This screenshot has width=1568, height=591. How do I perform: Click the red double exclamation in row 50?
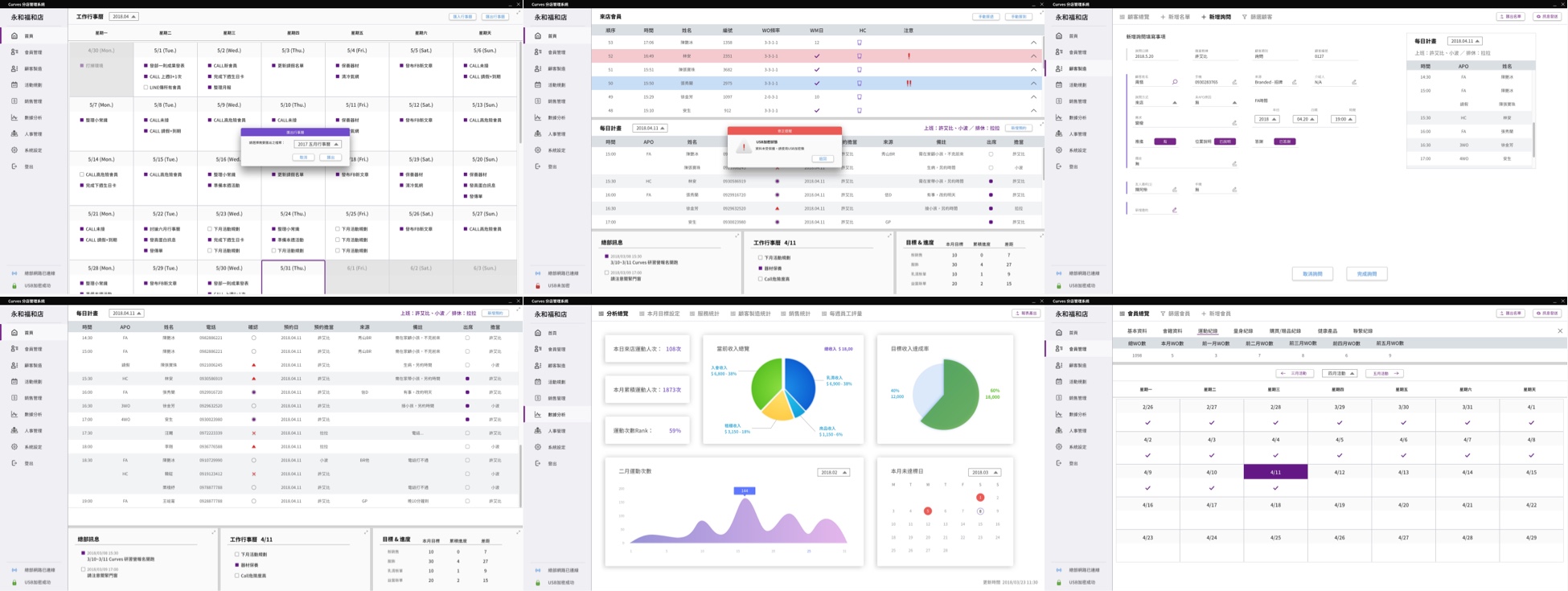pyautogui.click(x=909, y=83)
